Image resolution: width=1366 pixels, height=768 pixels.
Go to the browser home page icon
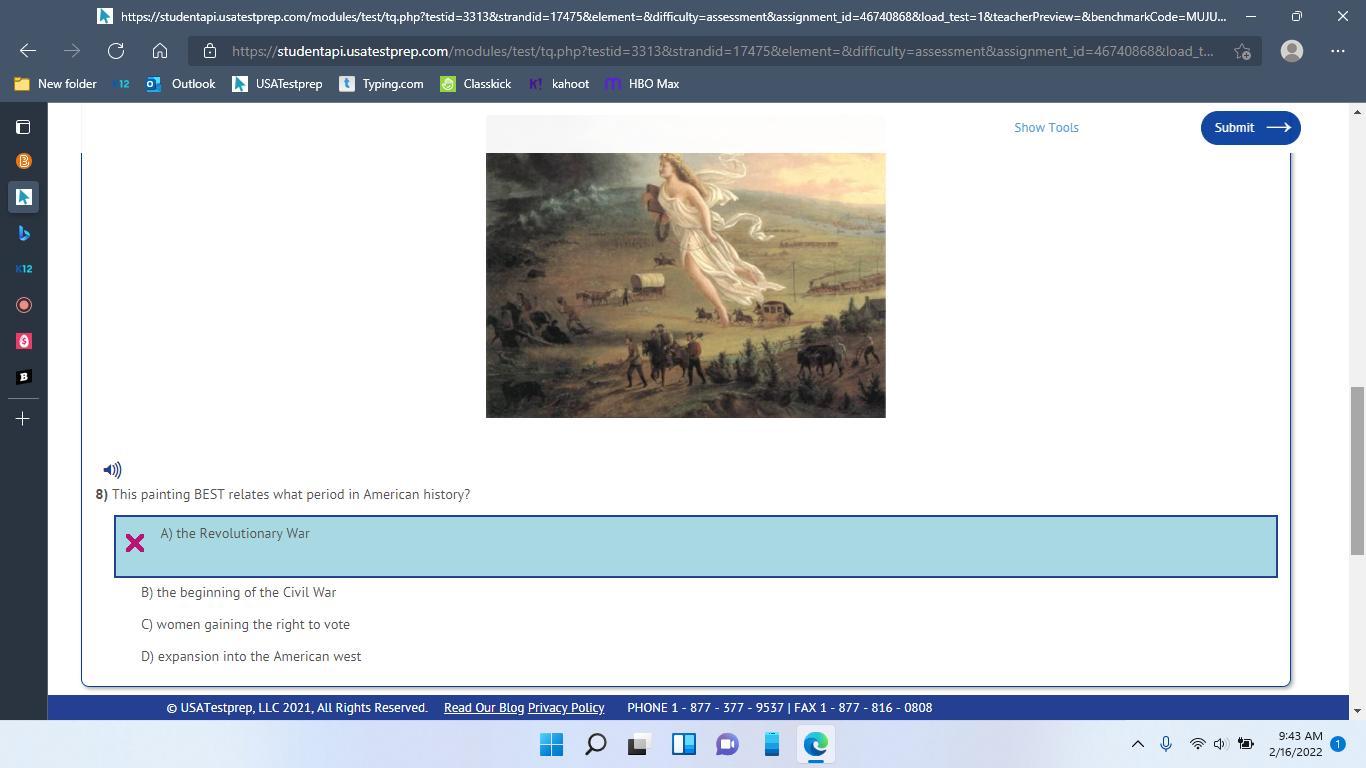coord(160,51)
